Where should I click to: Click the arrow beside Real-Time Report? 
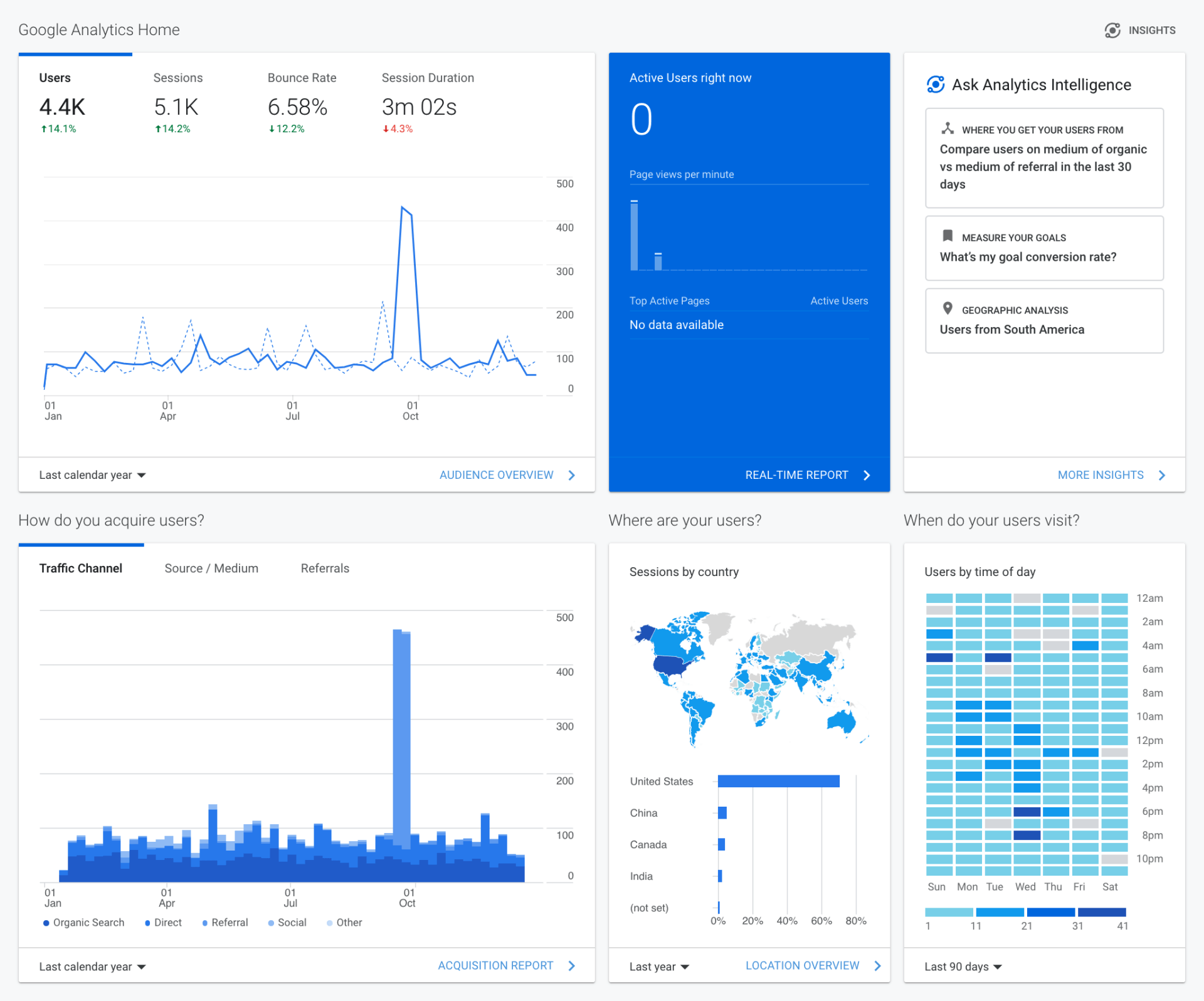point(867,475)
